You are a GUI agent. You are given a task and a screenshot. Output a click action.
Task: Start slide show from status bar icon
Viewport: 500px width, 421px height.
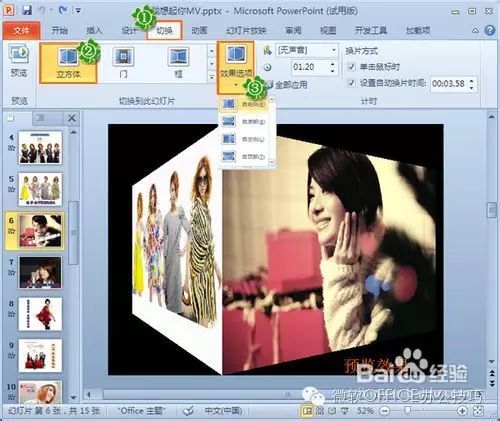[x=344, y=411]
